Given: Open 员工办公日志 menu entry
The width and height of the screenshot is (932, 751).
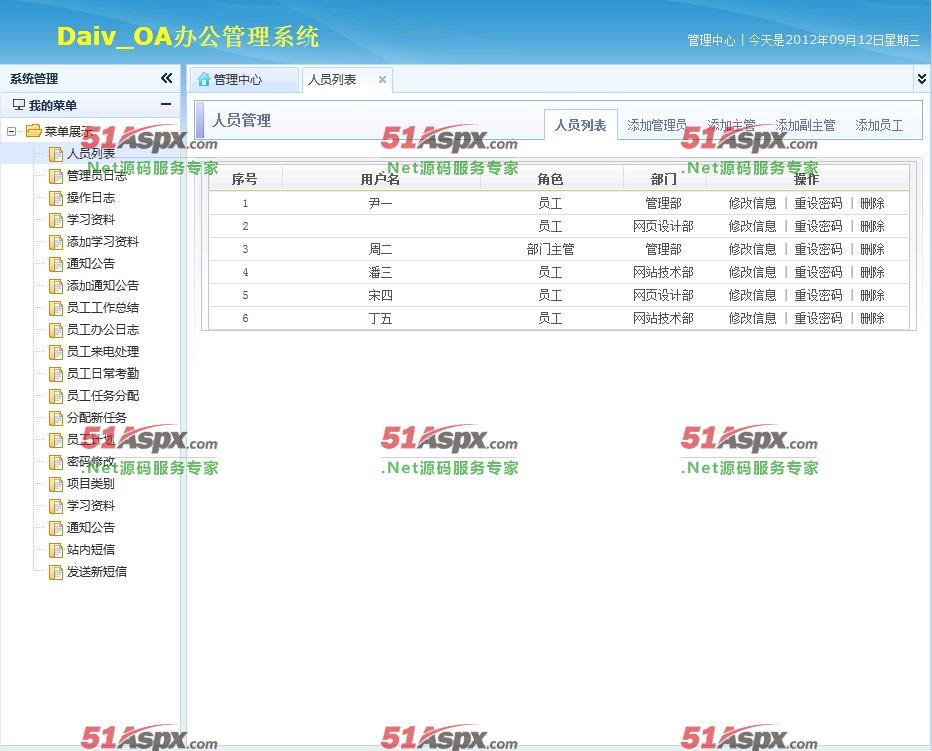Looking at the screenshot, I should 102,329.
